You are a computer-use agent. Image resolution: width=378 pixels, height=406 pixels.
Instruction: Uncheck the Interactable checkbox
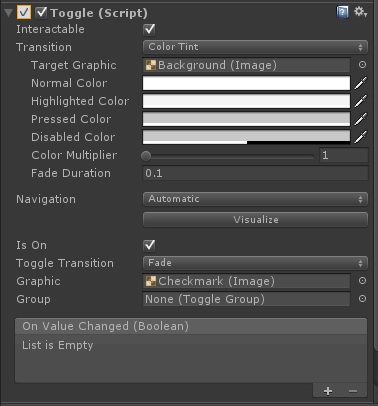tap(149, 29)
